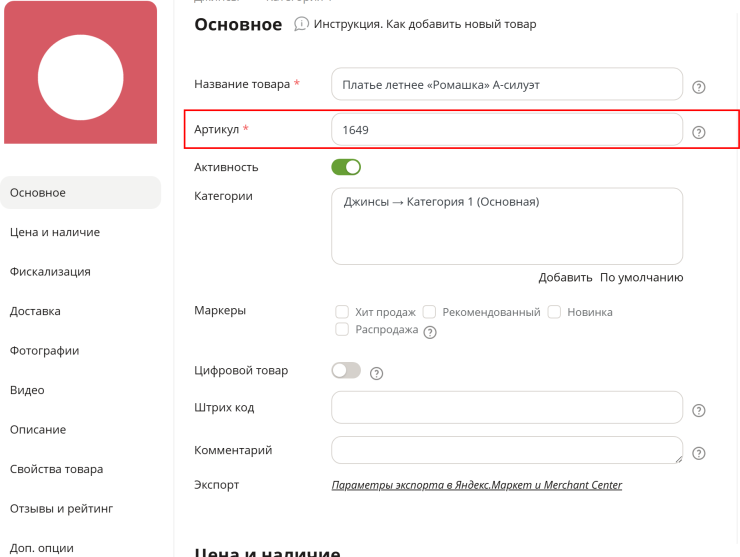Image resolution: width=740 pixels, height=557 pixels.
Task: Go to Цена и наличие section
Action: [x=55, y=232]
